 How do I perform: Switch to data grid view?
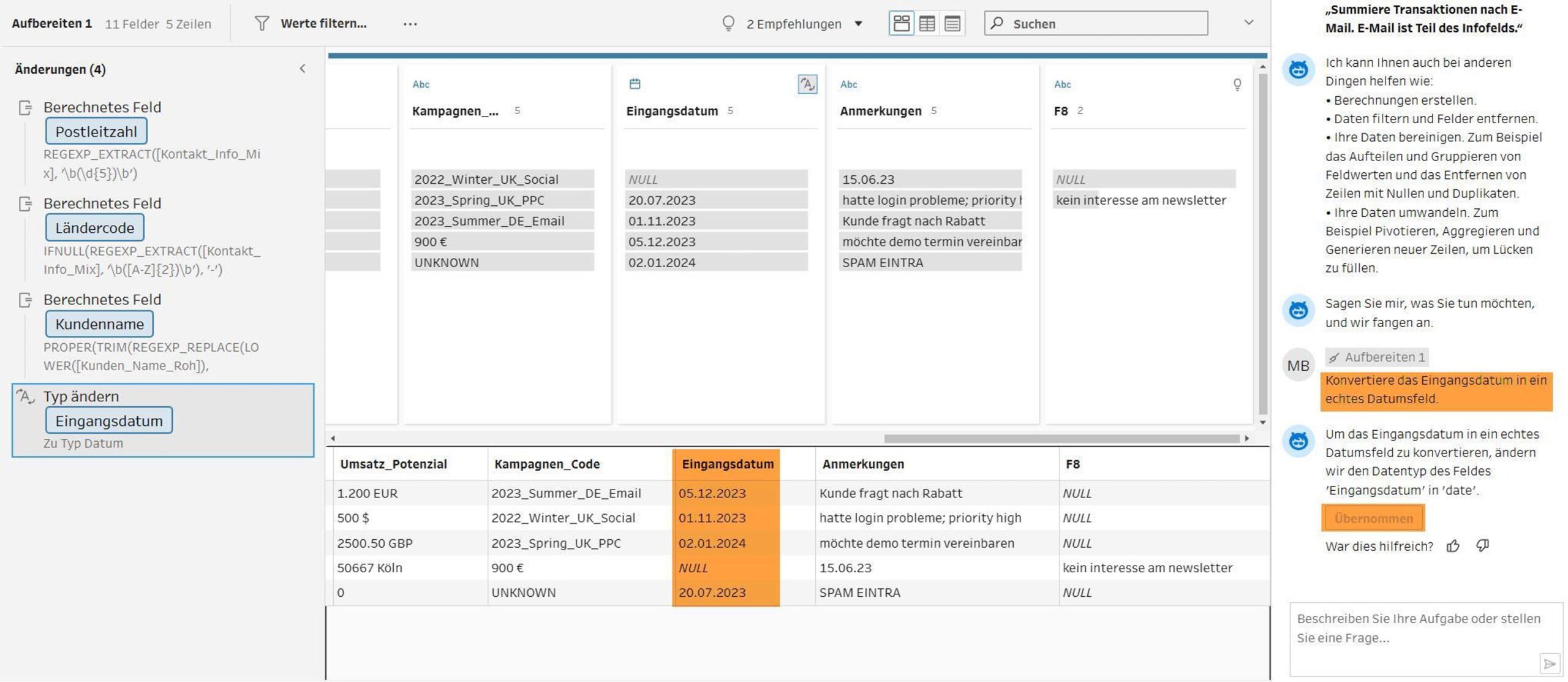point(927,23)
